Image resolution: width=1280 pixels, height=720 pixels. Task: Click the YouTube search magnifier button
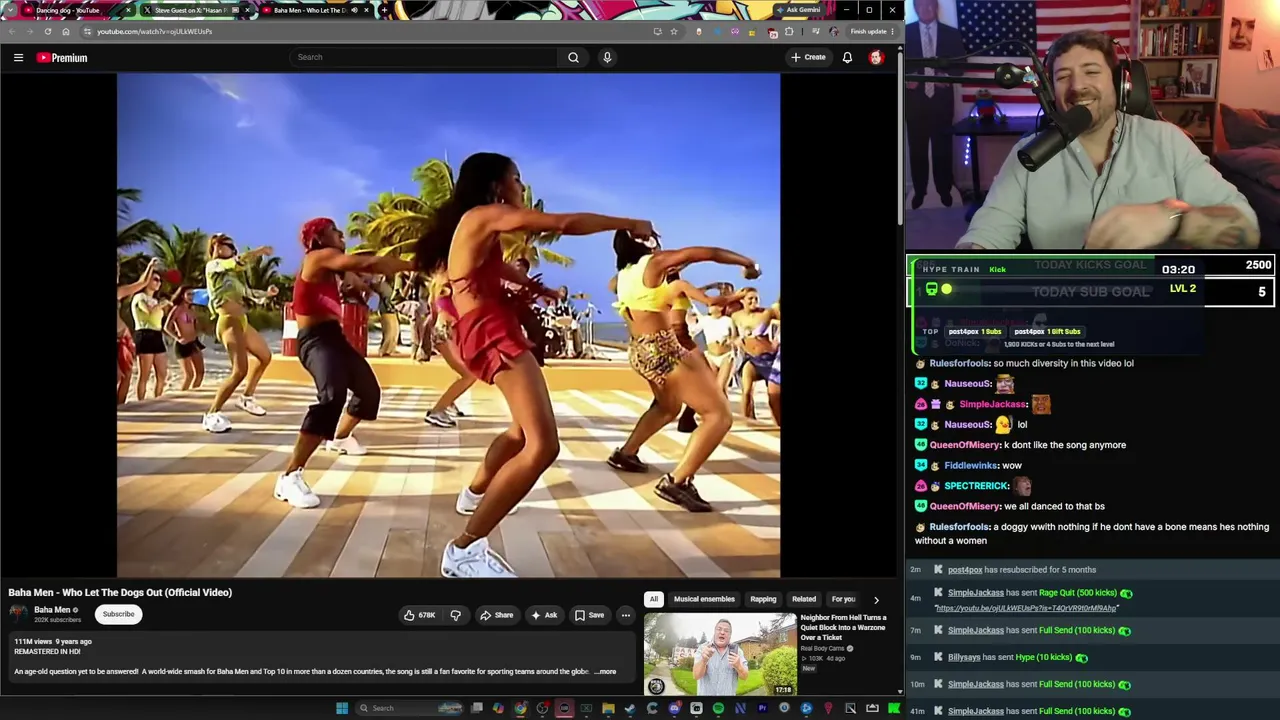(573, 57)
